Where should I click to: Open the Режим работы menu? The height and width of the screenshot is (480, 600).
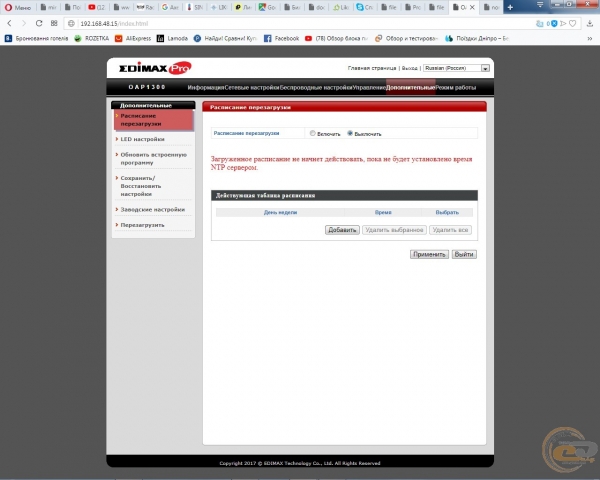pos(456,87)
